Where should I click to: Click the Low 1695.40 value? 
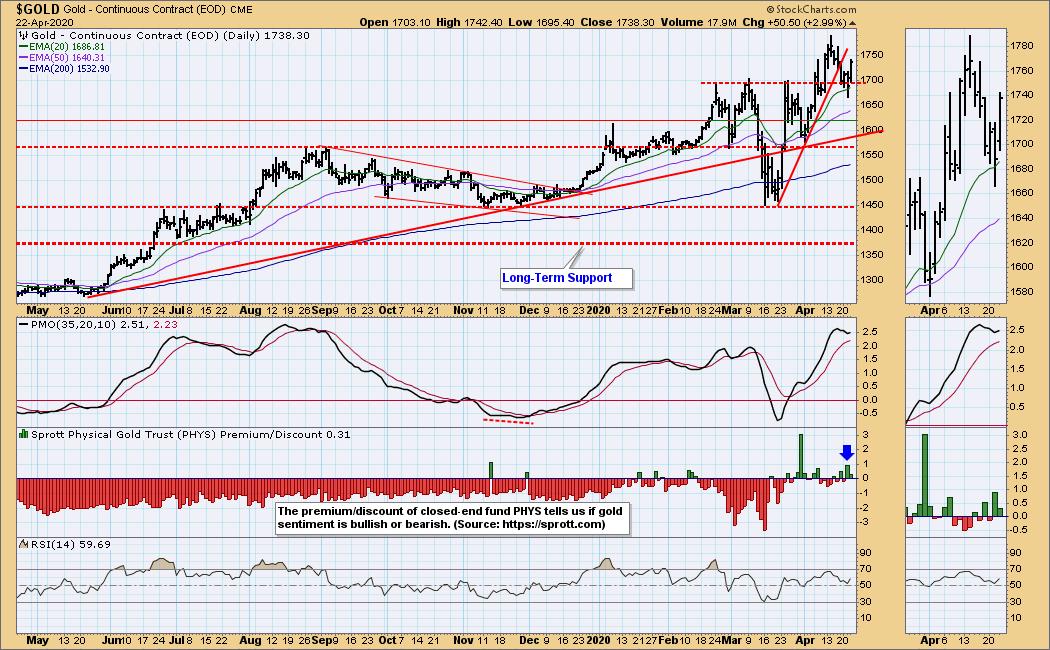coord(541,22)
